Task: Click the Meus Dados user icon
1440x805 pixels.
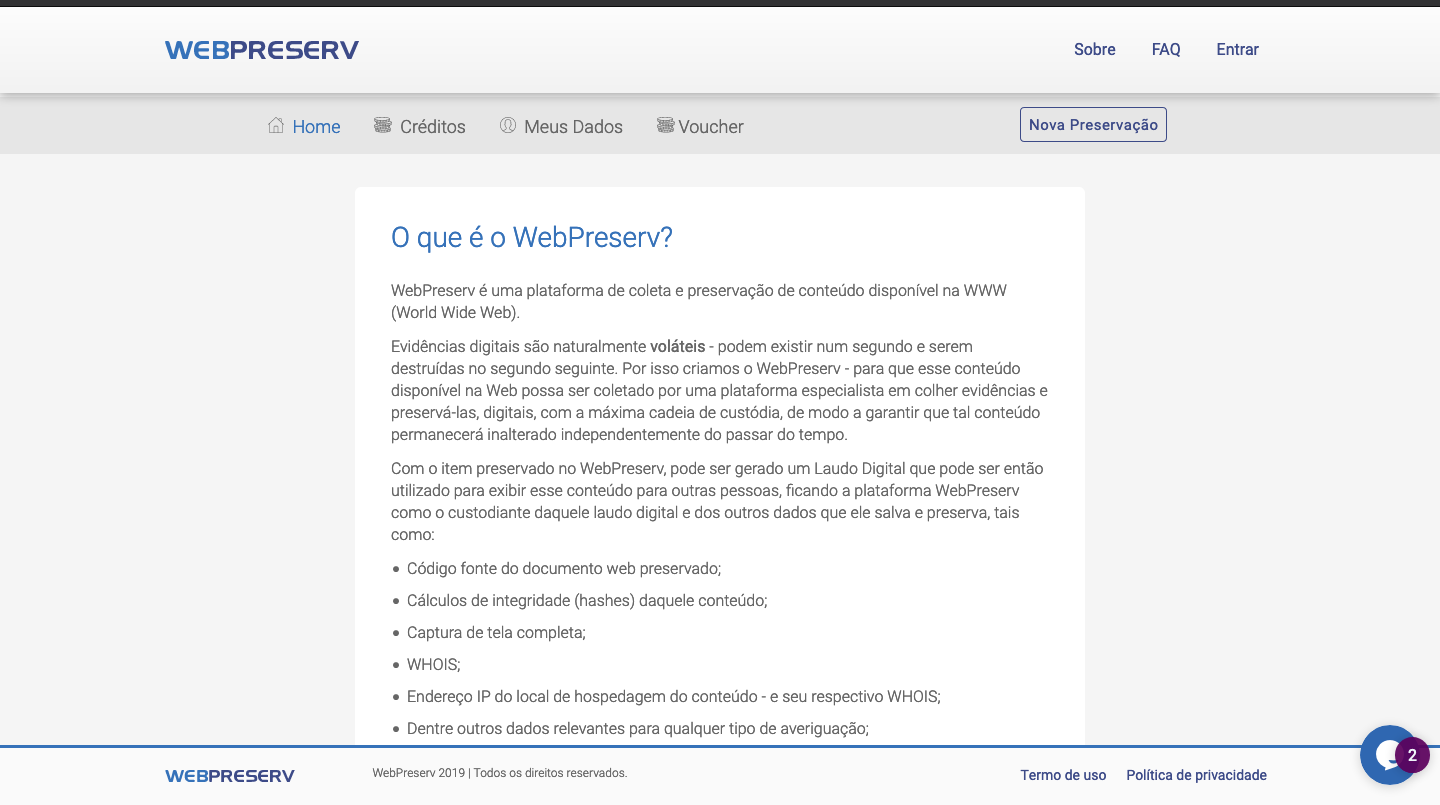Action: (508, 125)
